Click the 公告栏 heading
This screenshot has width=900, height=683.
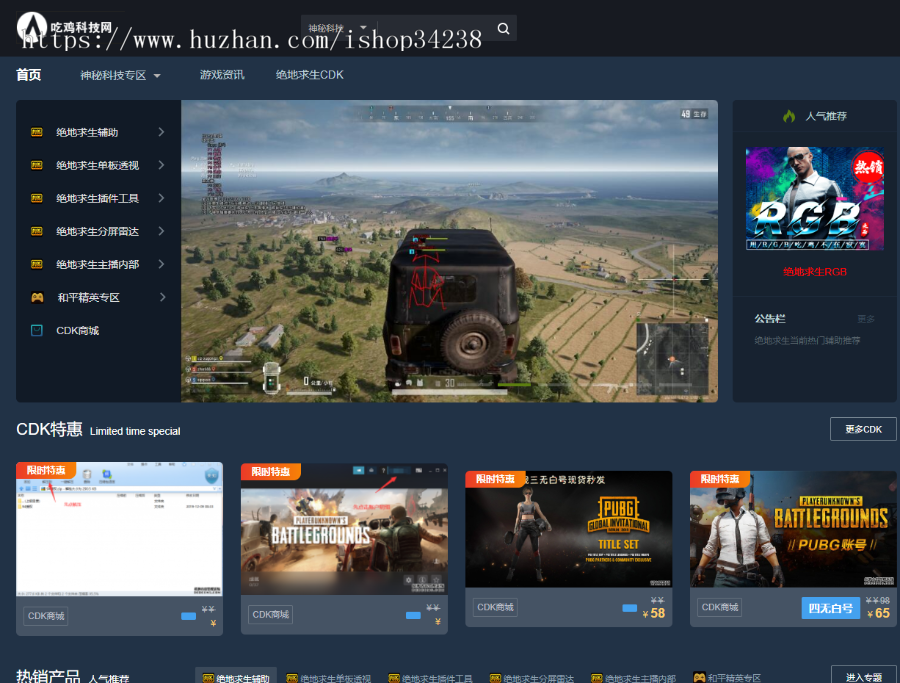tap(770, 319)
